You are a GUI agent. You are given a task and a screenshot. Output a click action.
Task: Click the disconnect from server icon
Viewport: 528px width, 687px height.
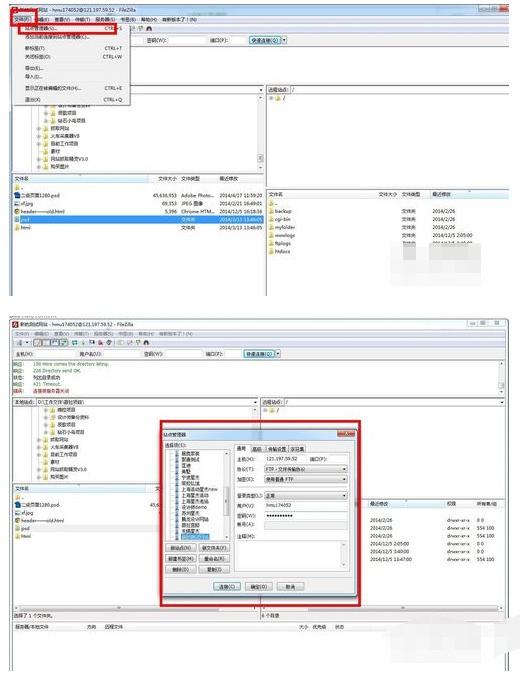(x=100, y=343)
